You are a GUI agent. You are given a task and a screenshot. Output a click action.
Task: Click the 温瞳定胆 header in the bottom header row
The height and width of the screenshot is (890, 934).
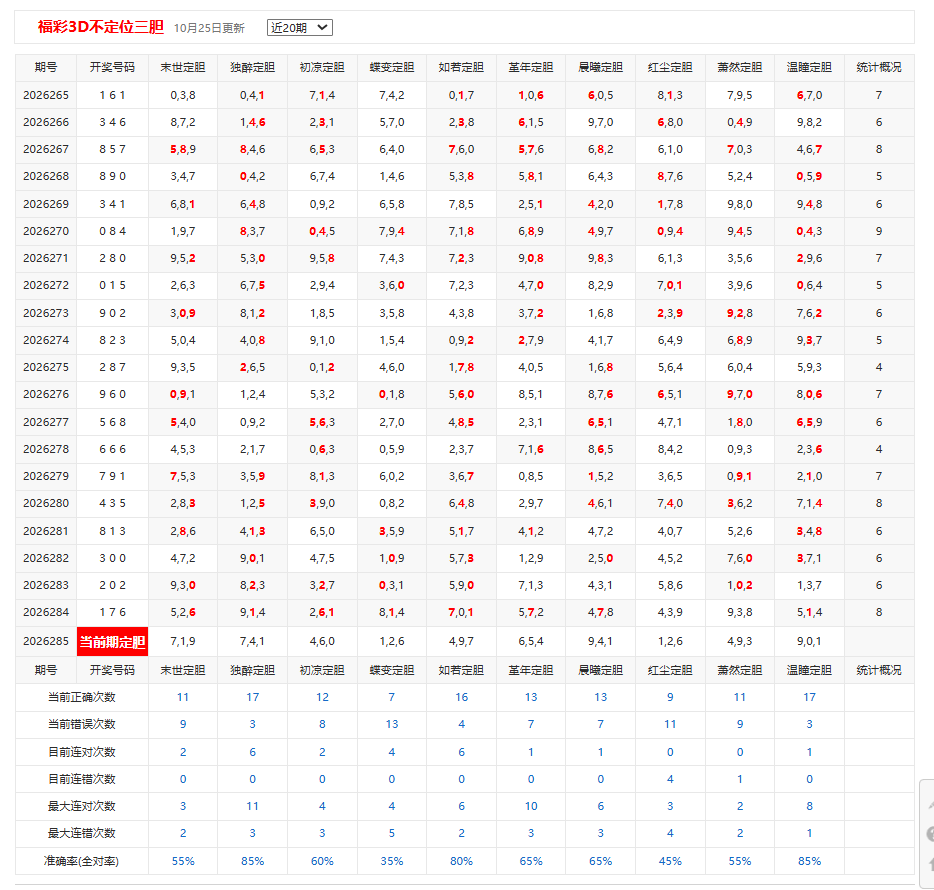tap(810, 670)
